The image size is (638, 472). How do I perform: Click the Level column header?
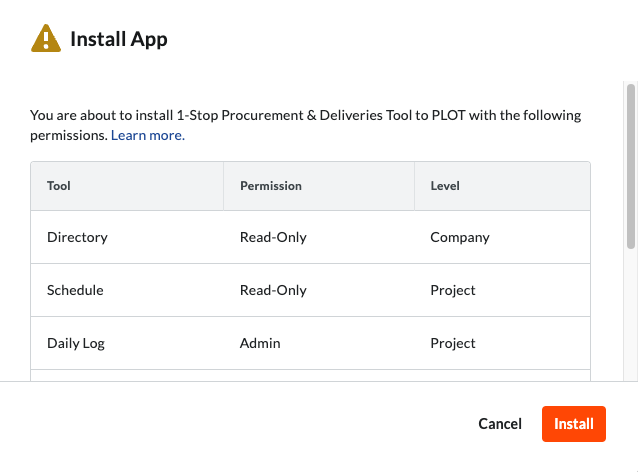click(445, 186)
